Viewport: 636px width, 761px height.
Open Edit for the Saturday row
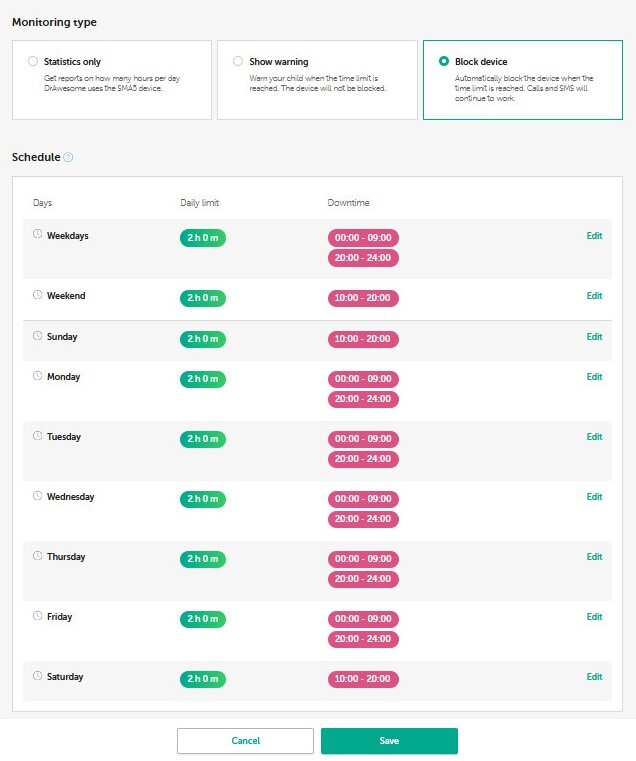pyautogui.click(x=594, y=677)
